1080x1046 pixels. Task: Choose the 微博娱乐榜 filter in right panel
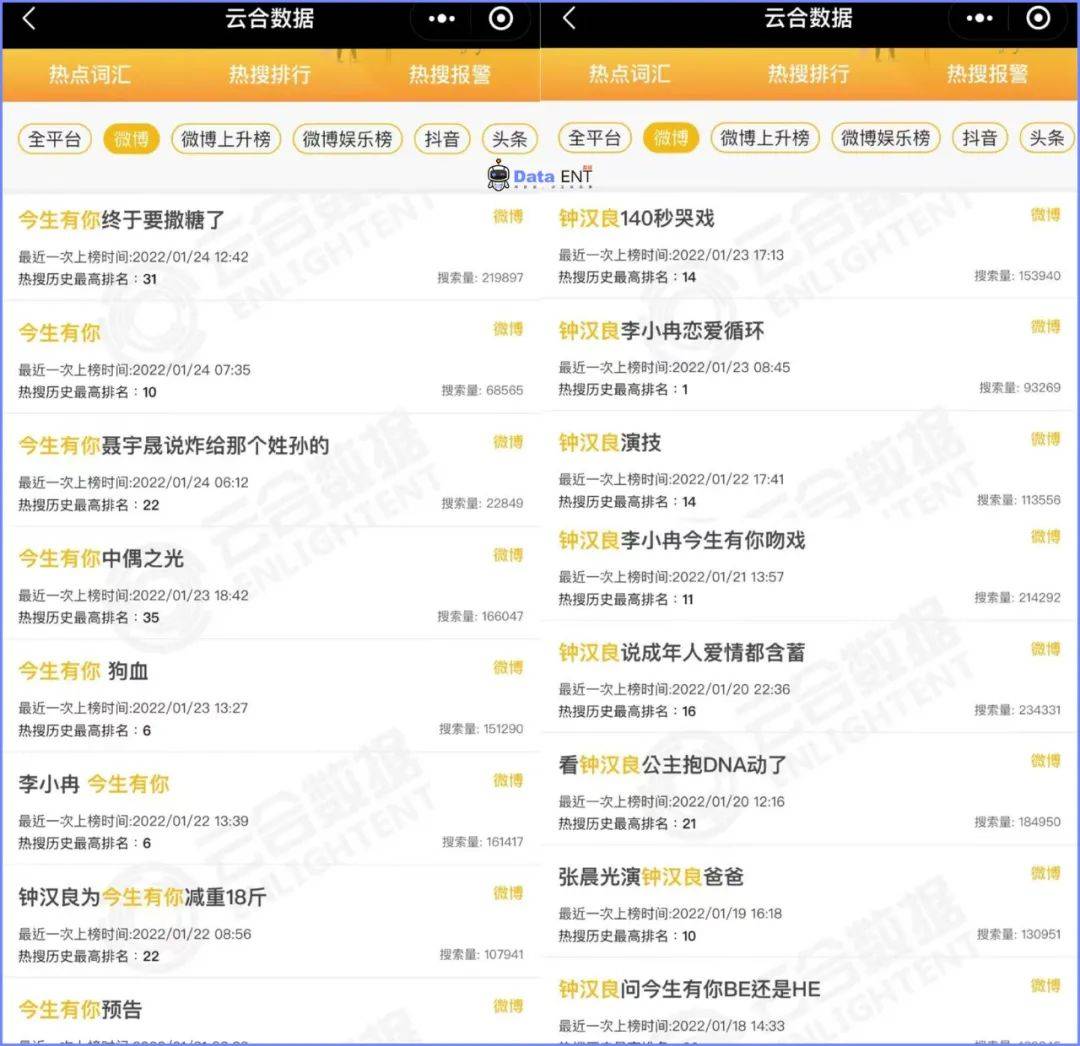[x=884, y=138]
